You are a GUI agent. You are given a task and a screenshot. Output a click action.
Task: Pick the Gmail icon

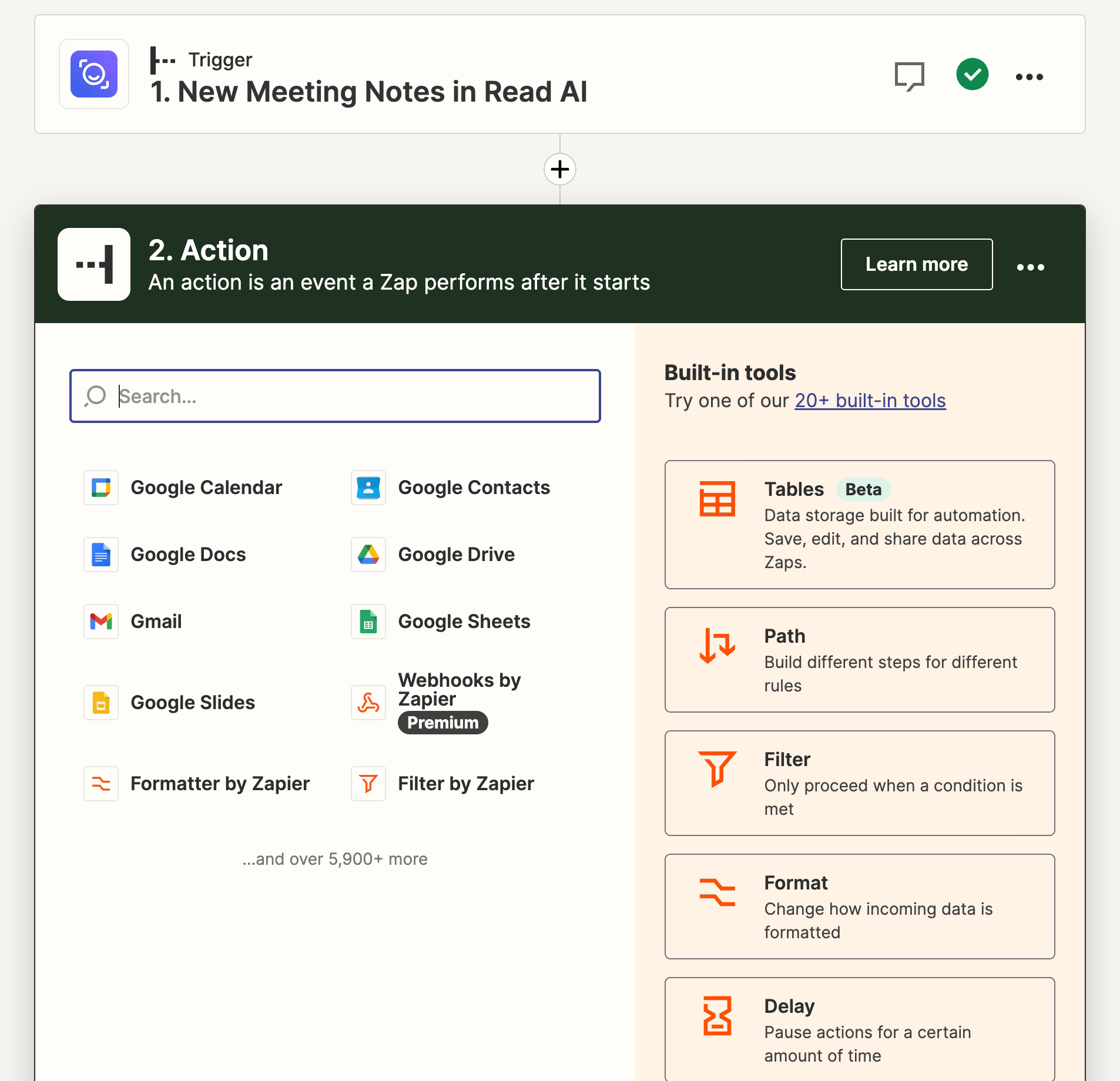coord(101,622)
